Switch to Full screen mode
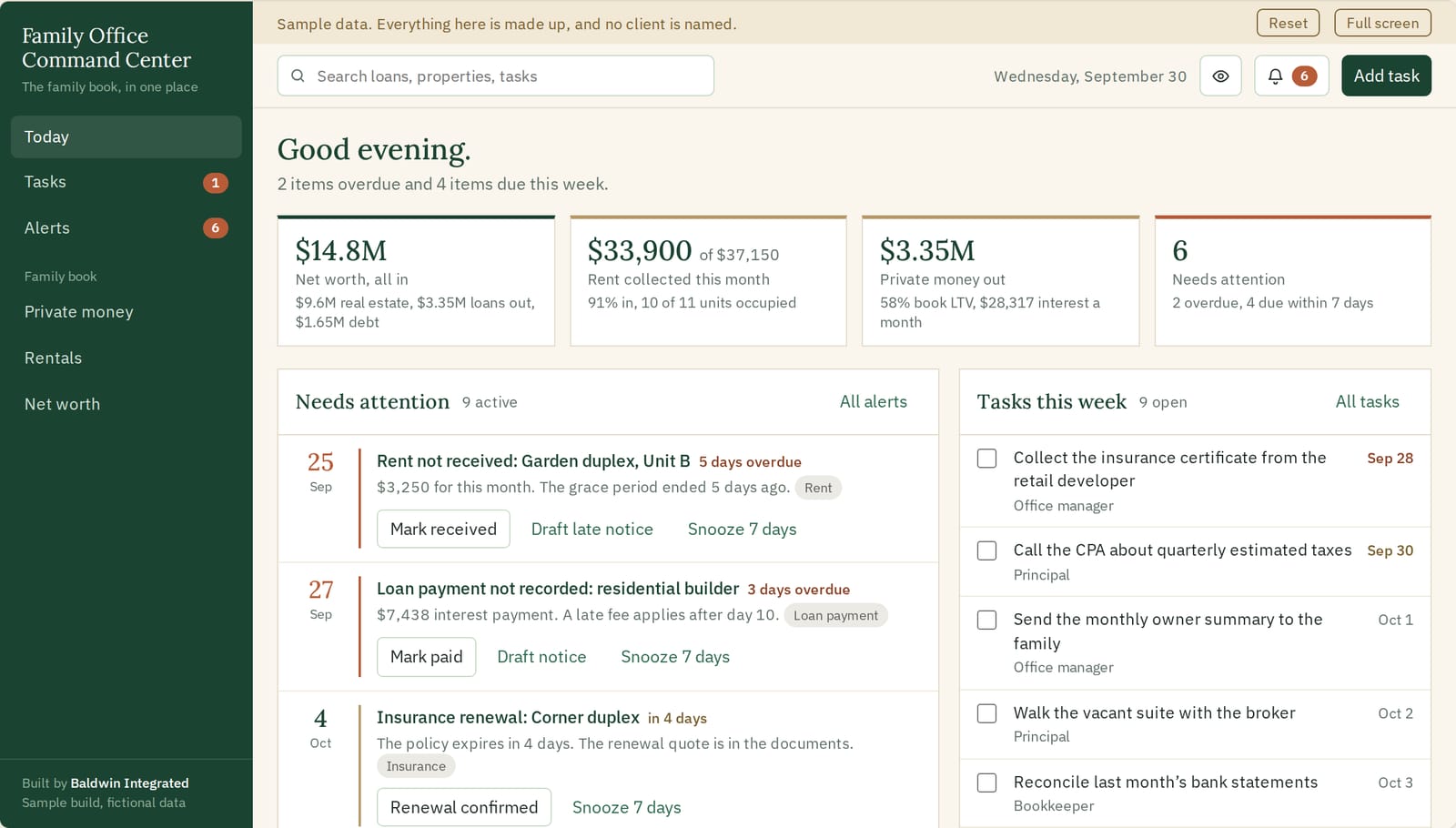1456x828 pixels. coord(1382,23)
